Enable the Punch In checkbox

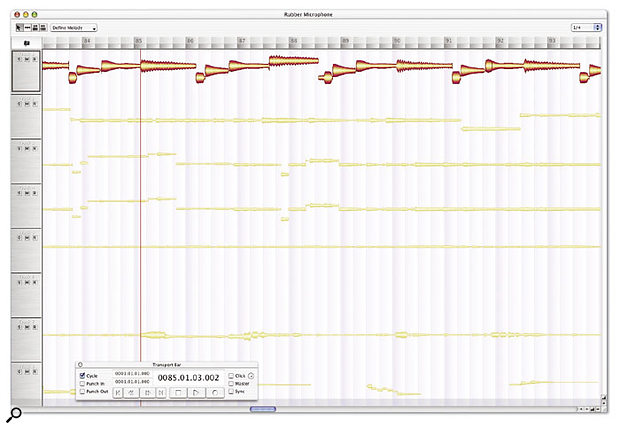pyautogui.click(x=82, y=382)
